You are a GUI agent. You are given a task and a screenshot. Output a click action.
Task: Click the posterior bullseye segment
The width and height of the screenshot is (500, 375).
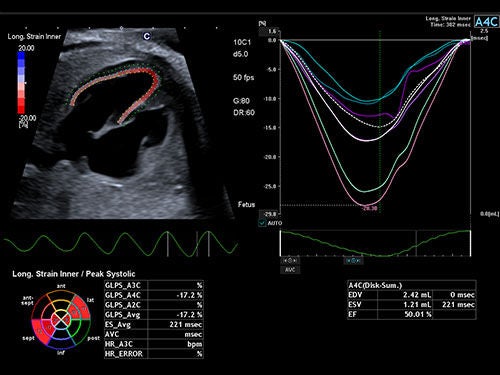coord(84,330)
